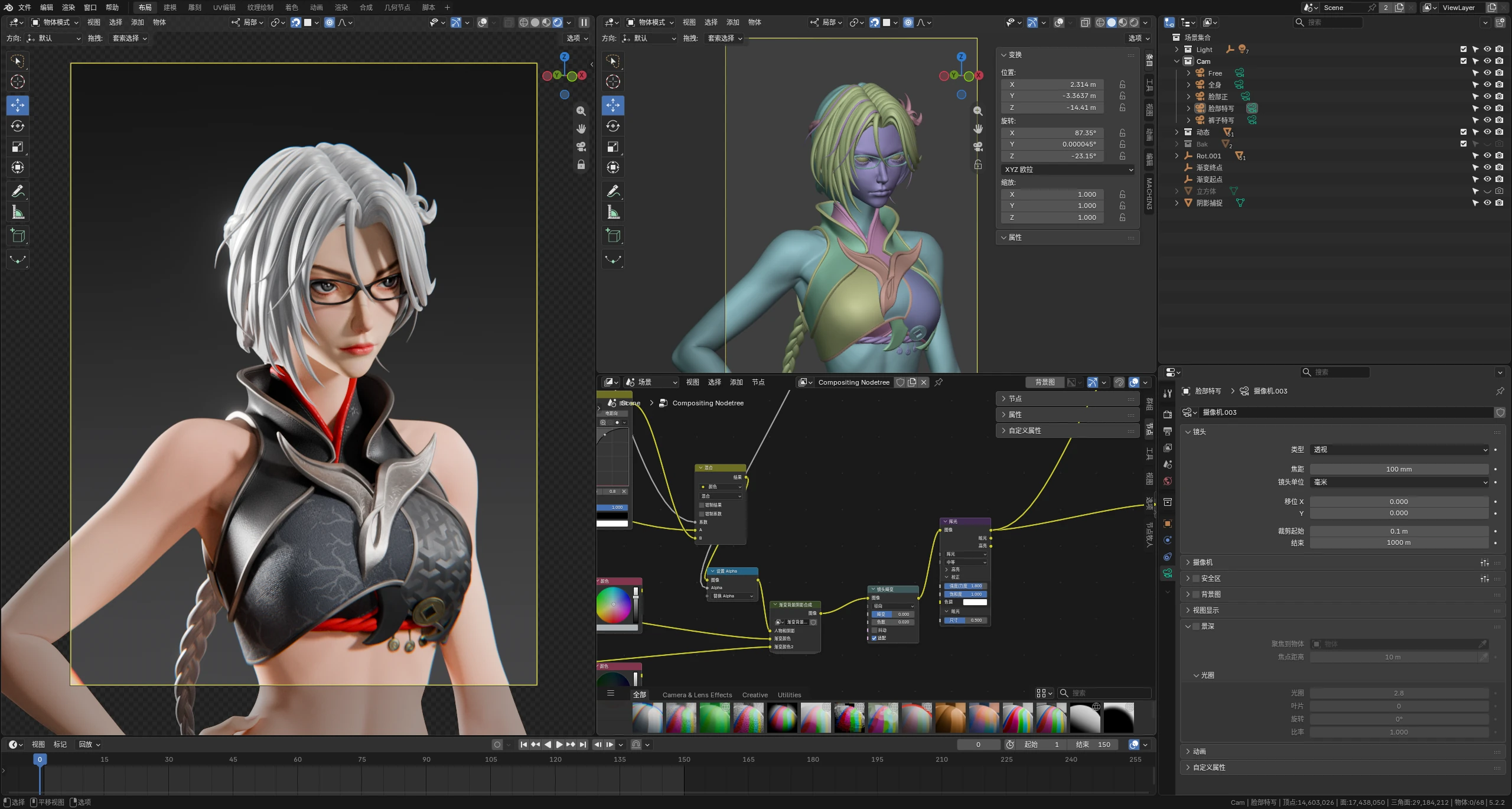Expand the 摄像机 panel in properties

tap(1202, 563)
